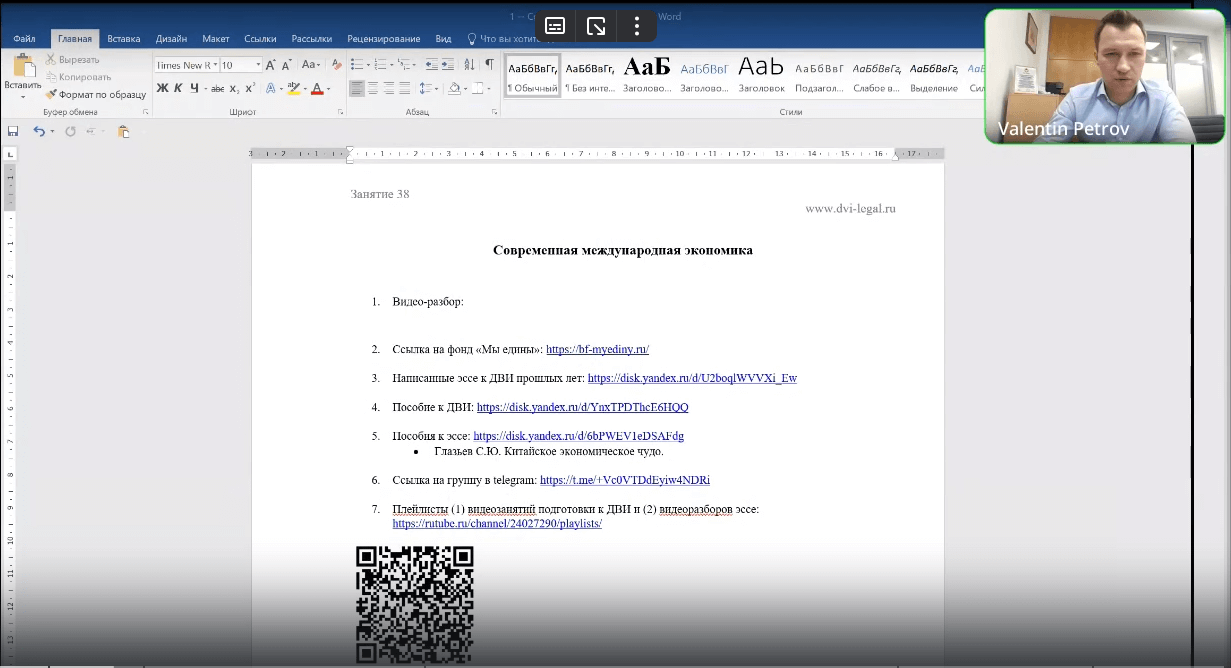This screenshot has height=668, width=1231.
Task: Toggle strikethrough (abc) formatting
Action: tap(217, 88)
